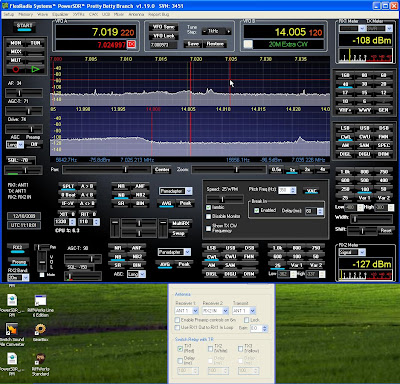The height and width of the screenshot is (384, 400).
Task: Click the green play triangle icon
Action: pyautogui.click(x=35, y=69)
